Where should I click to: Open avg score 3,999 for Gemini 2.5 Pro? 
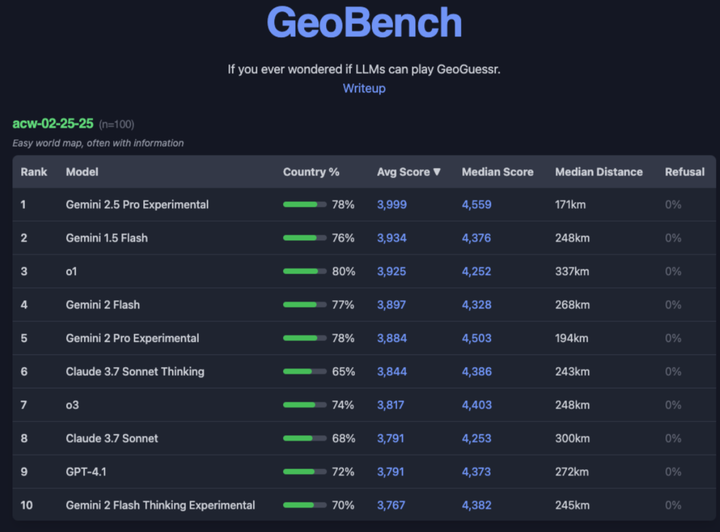(392, 205)
